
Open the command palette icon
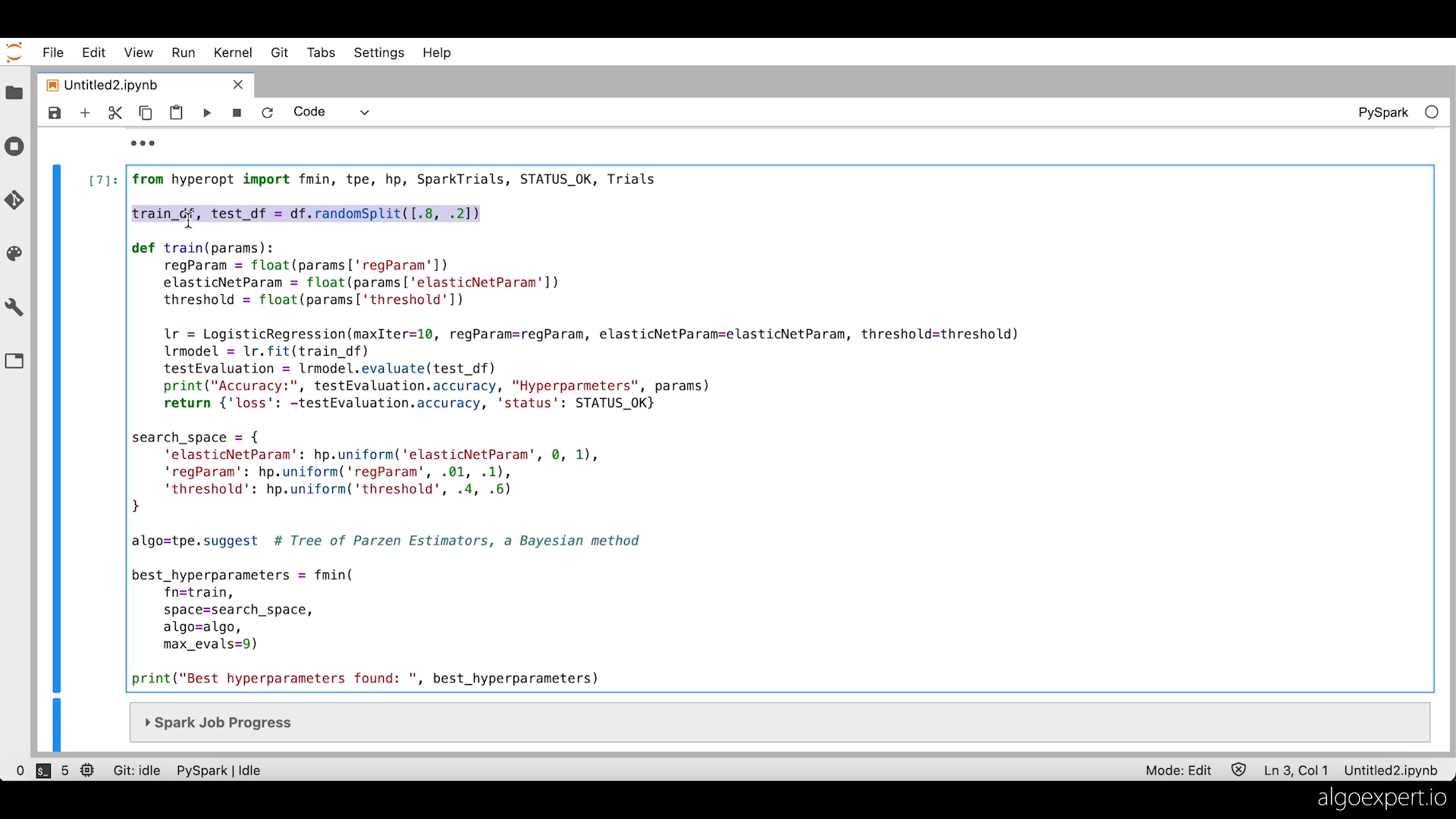point(14,253)
